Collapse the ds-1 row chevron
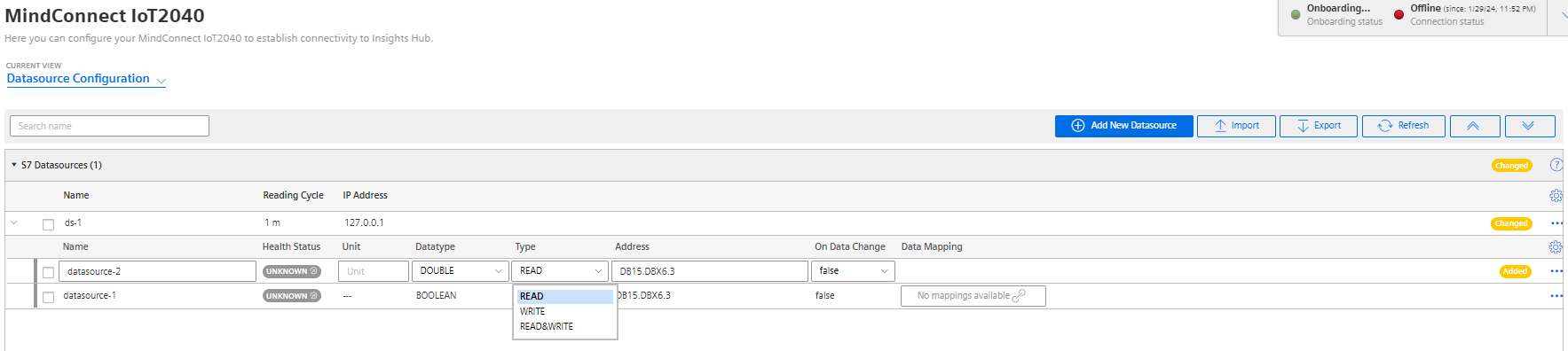 [14, 222]
